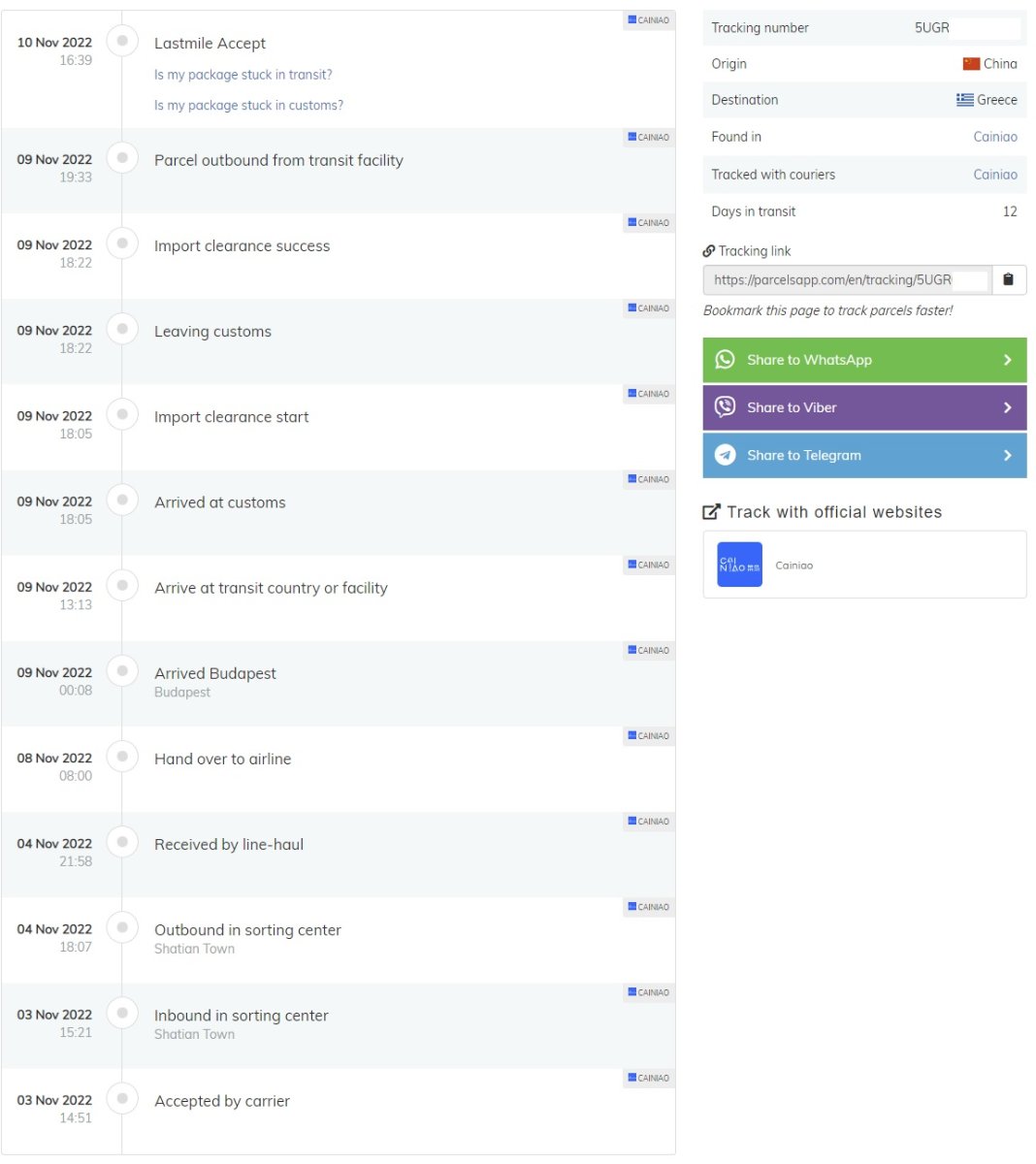Click timeline marker for Outbound in sorting center
The width and height of the screenshot is (1036, 1164).
pyautogui.click(x=122, y=927)
